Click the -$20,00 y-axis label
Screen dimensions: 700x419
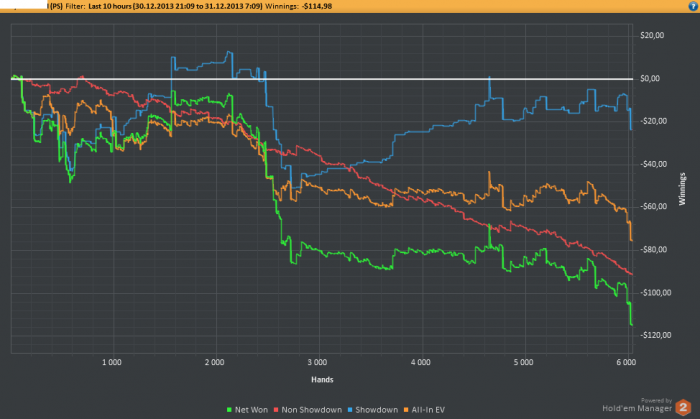click(x=653, y=121)
